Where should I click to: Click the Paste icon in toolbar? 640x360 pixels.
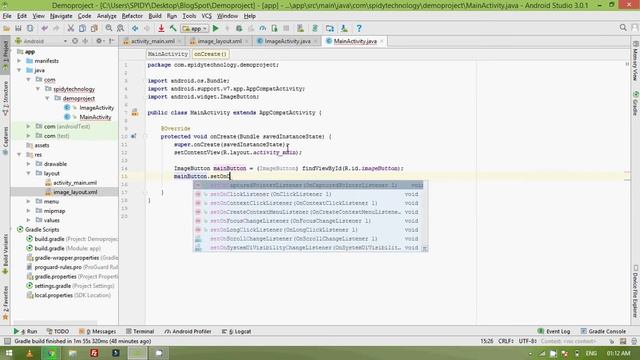click(94, 29)
